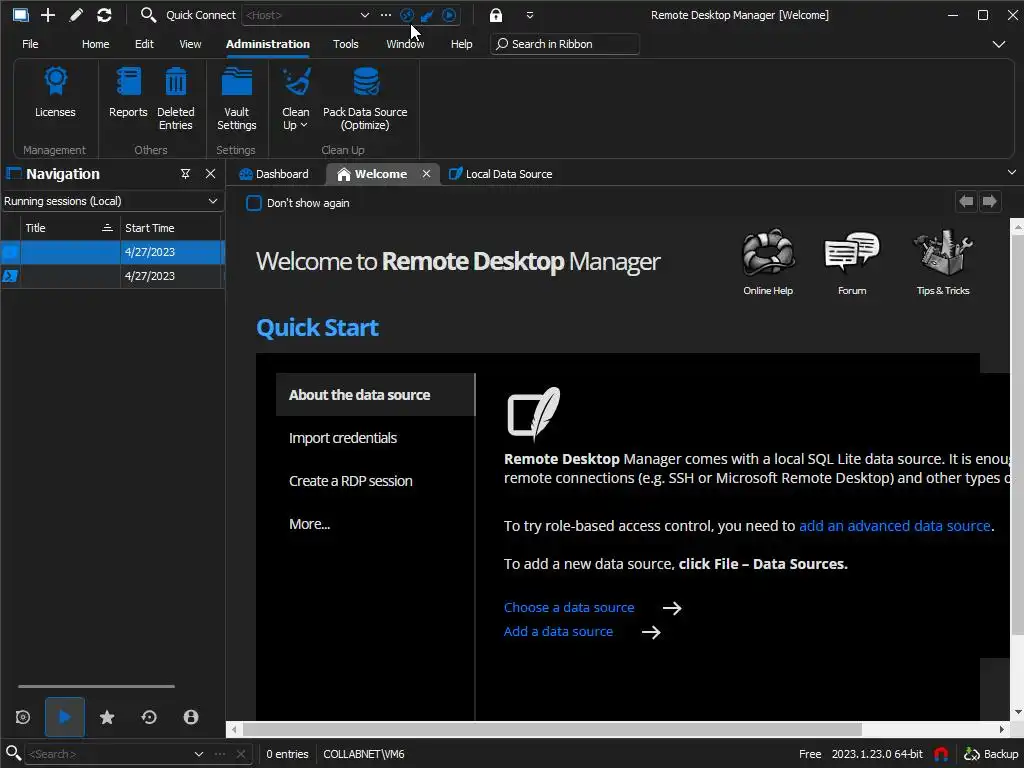Select the blue play opened-sessions icon
The height and width of the screenshot is (768, 1024).
[65, 717]
